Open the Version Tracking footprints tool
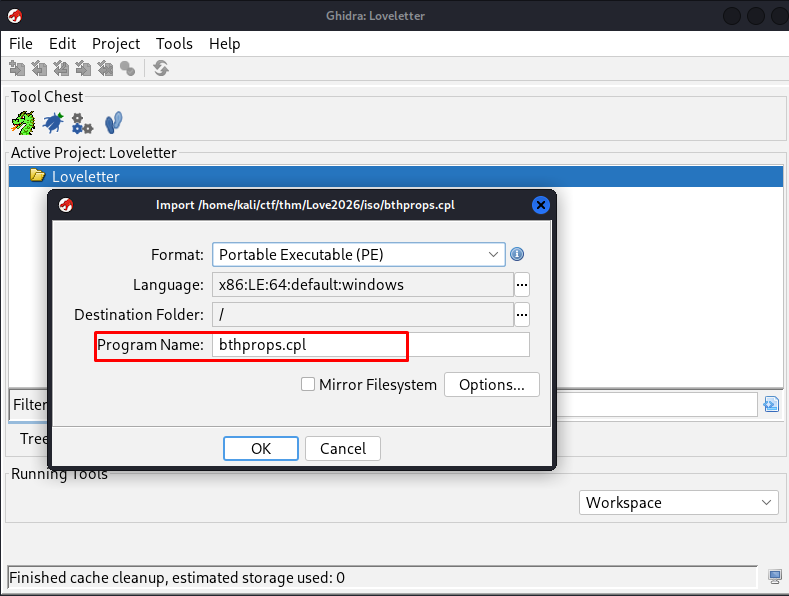The image size is (789, 596). click(x=113, y=123)
